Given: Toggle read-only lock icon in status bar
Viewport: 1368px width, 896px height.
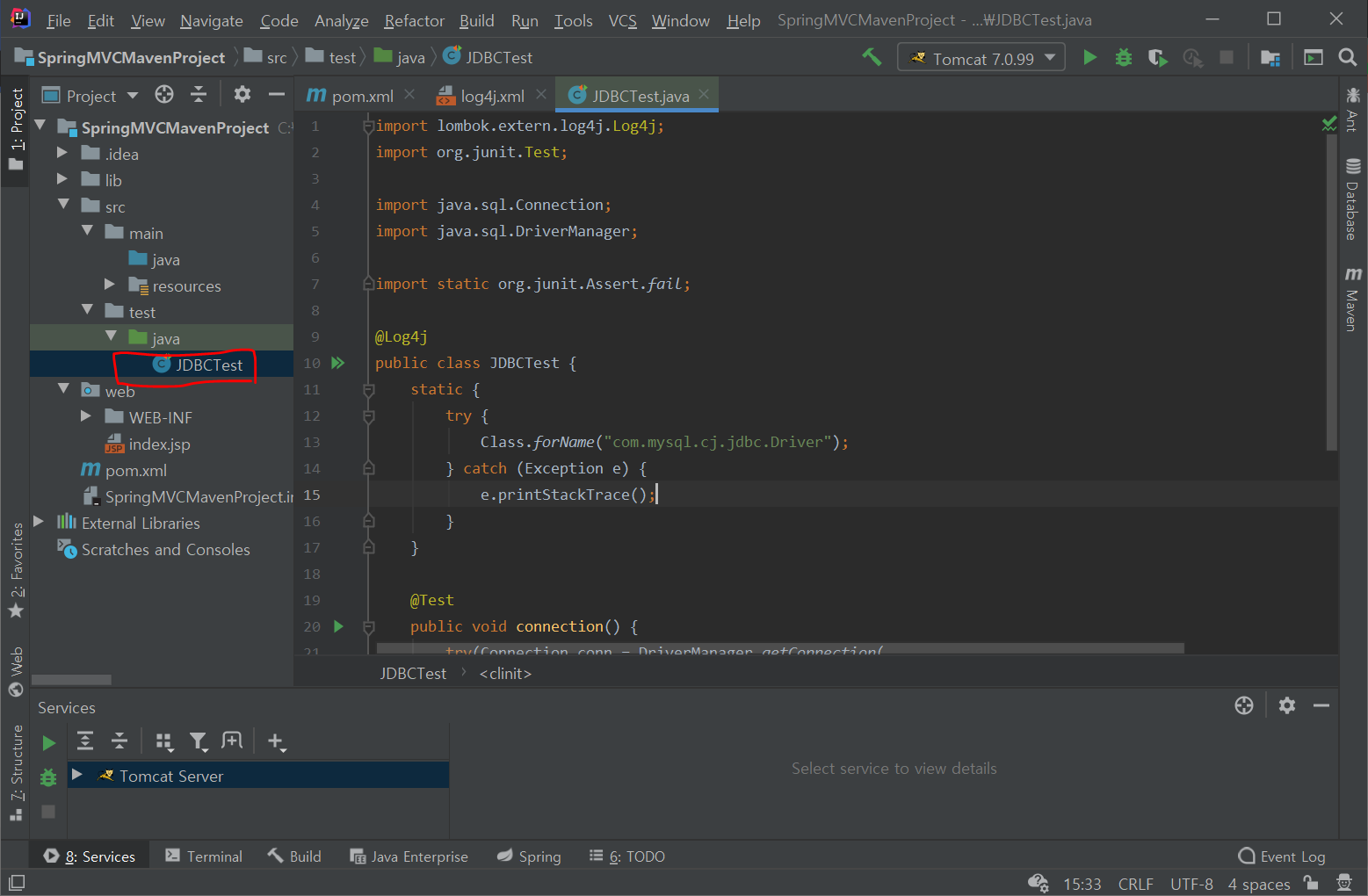Looking at the screenshot, I should tap(1311, 883).
